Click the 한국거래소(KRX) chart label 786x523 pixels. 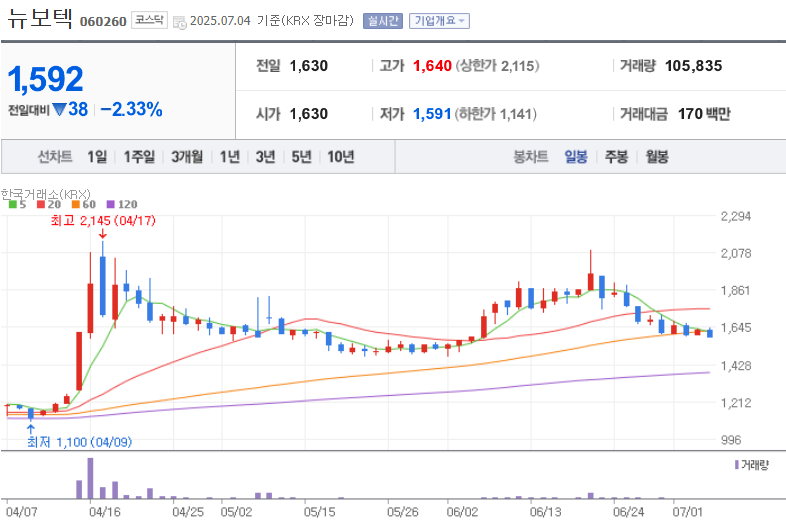pos(46,194)
